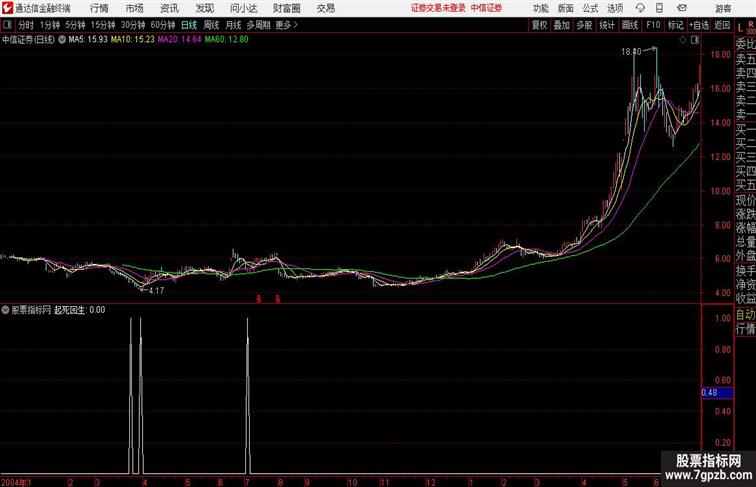
Task: Open the 财富圈 menu
Action: click(286, 8)
